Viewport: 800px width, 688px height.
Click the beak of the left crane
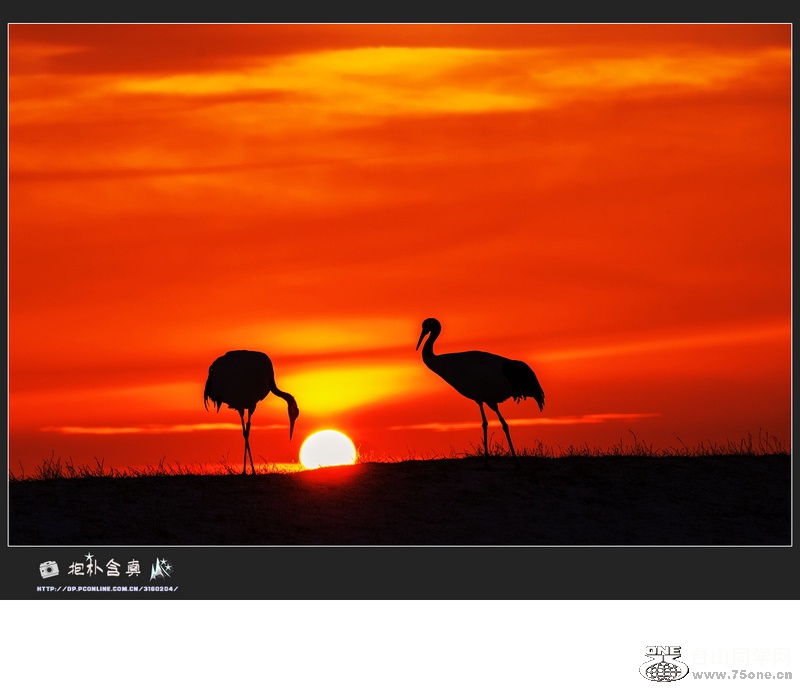pyautogui.click(x=293, y=427)
